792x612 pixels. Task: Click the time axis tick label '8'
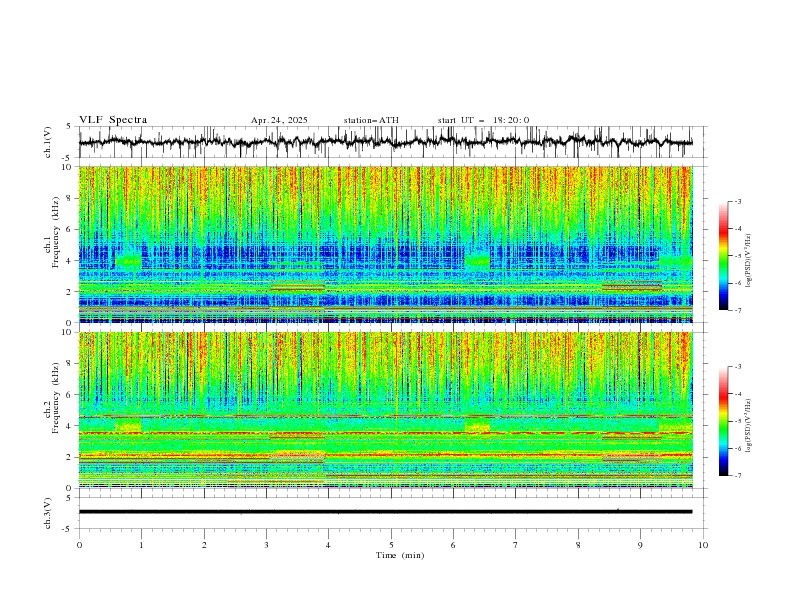(578, 545)
